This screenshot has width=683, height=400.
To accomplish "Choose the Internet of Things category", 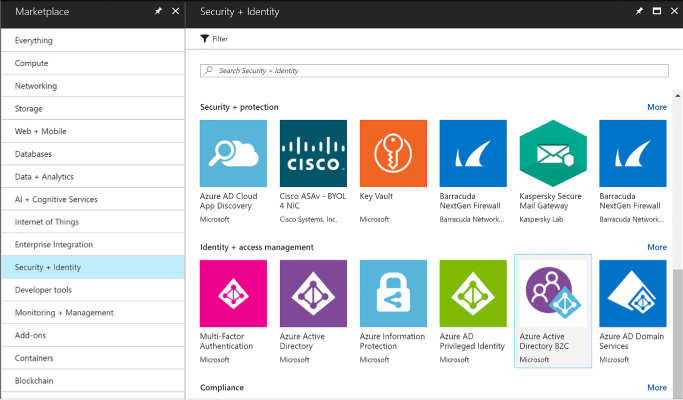I will (x=93, y=222).
